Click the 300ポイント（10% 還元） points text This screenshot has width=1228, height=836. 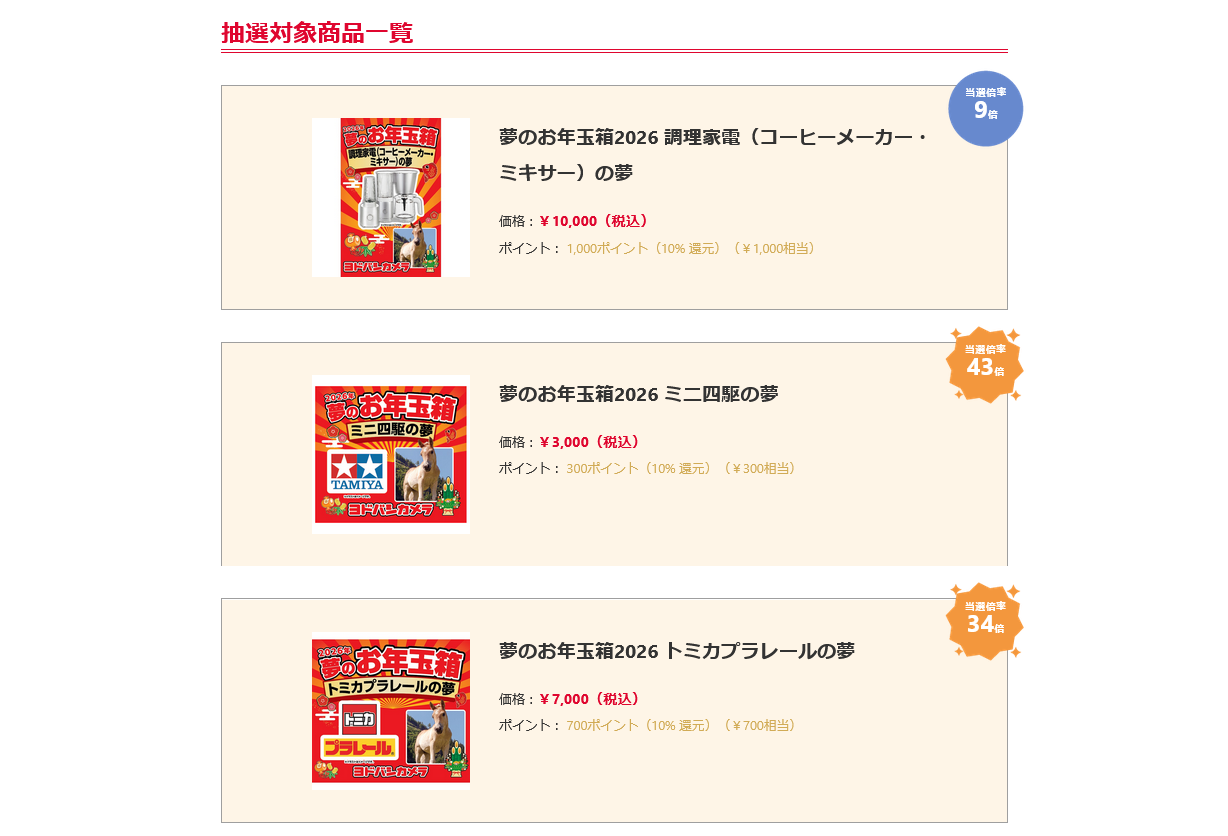[639, 468]
